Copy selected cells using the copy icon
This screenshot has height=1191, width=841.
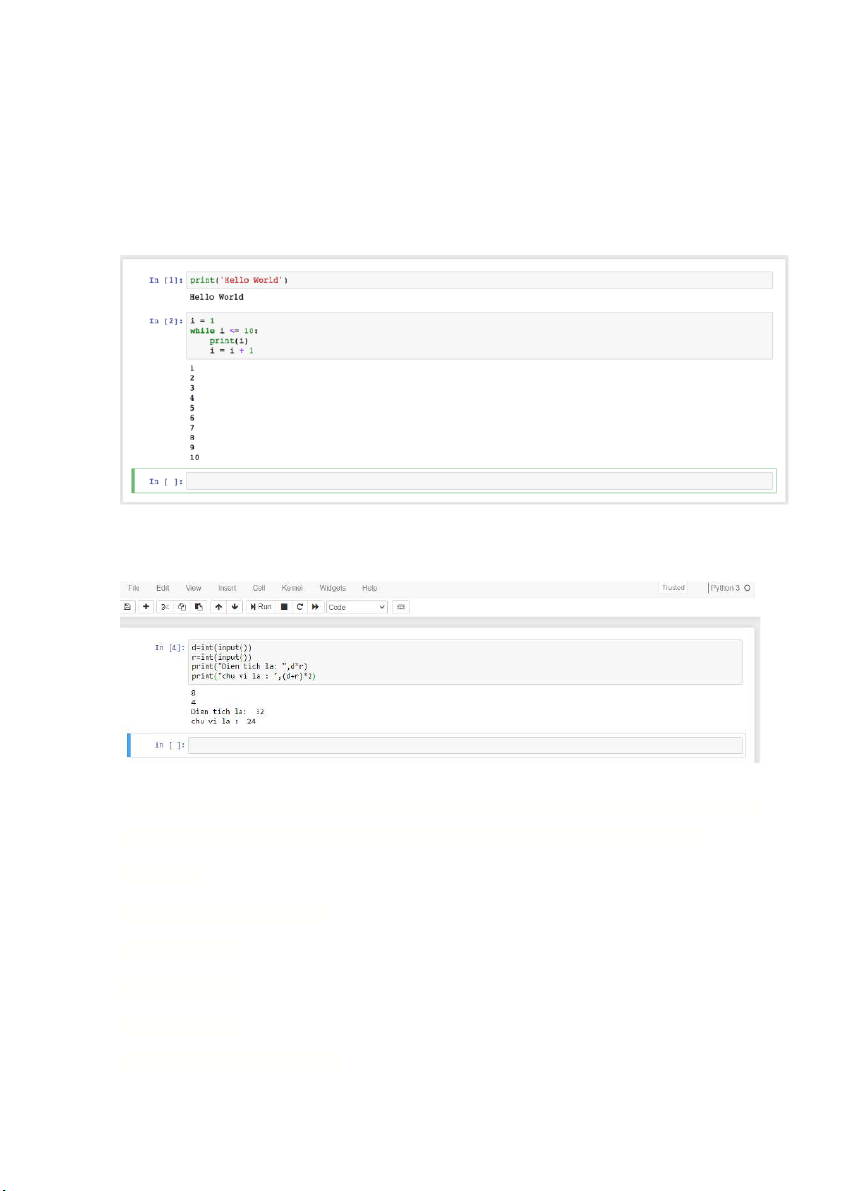click(182, 607)
